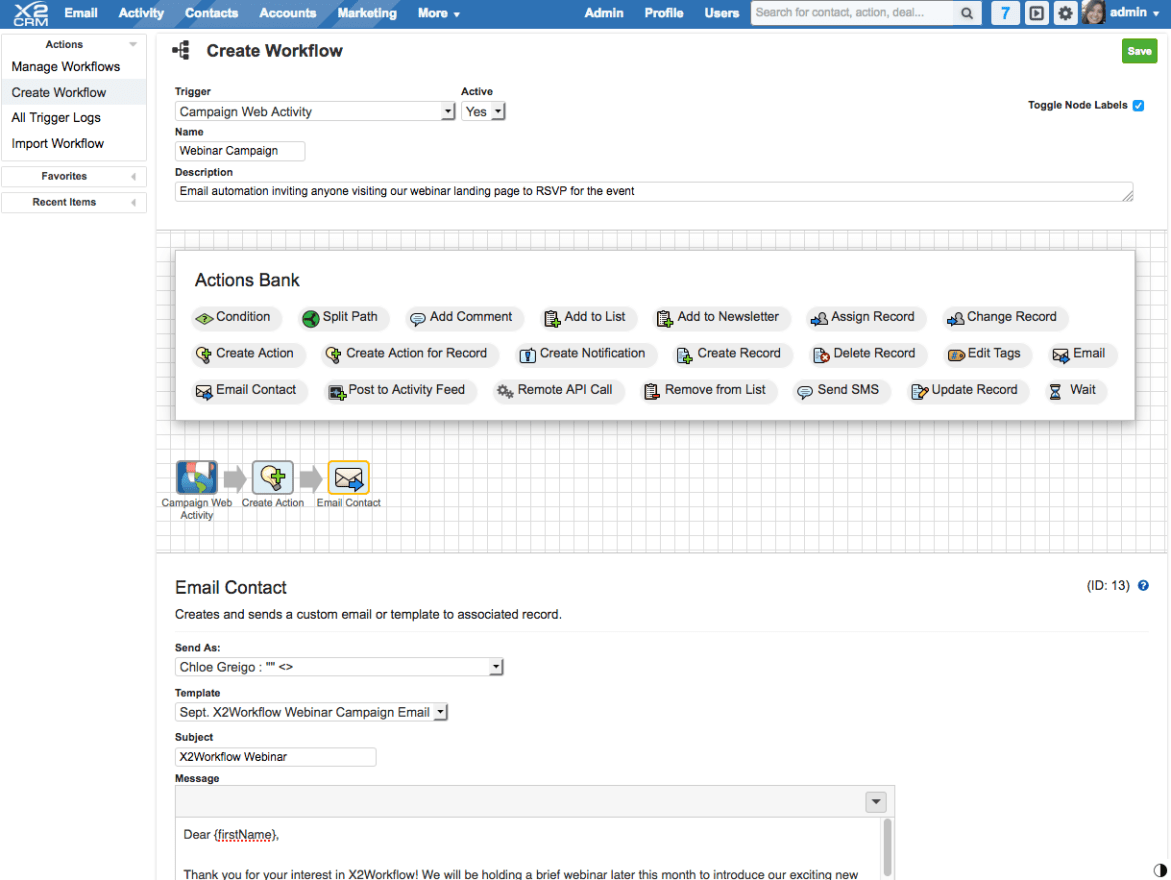Open the Create Workflow sidebar link
The image size is (1171, 880).
pyautogui.click(x=59, y=93)
